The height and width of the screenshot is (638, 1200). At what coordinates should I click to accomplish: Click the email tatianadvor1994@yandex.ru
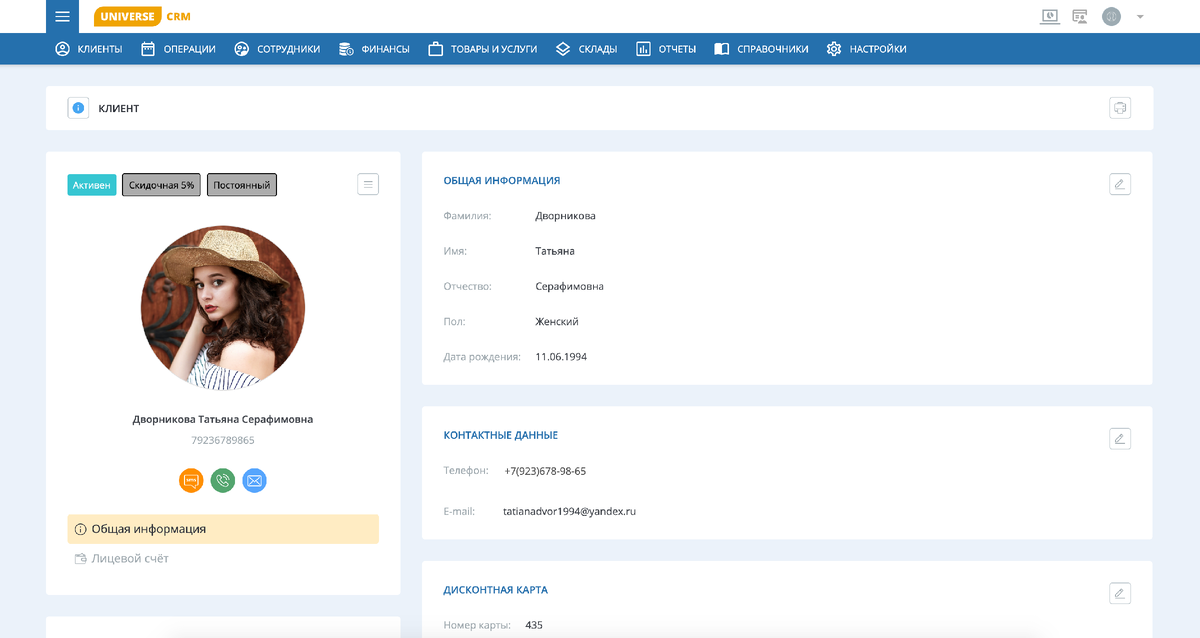570,511
